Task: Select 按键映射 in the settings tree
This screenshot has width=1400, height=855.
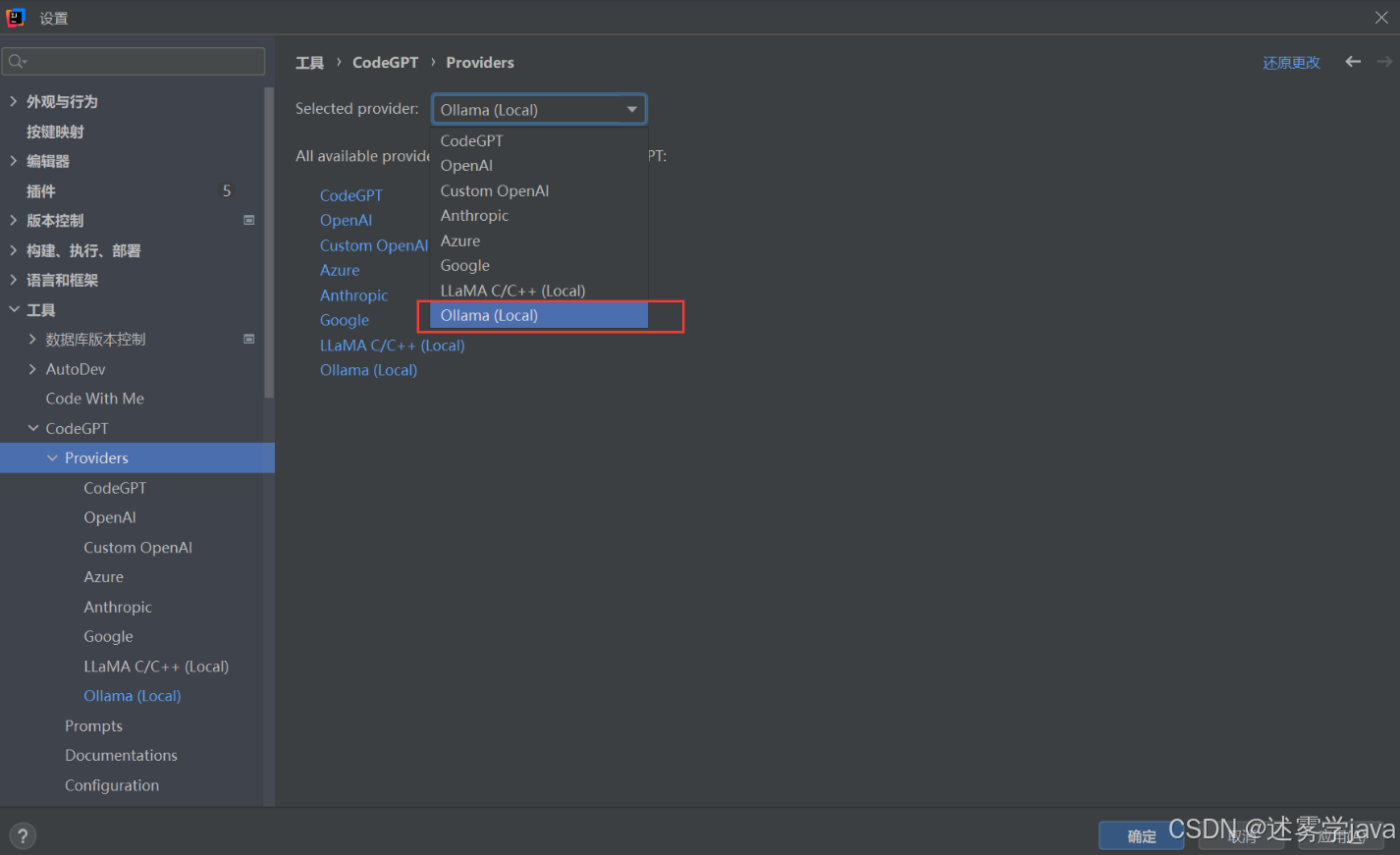Action: click(55, 132)
